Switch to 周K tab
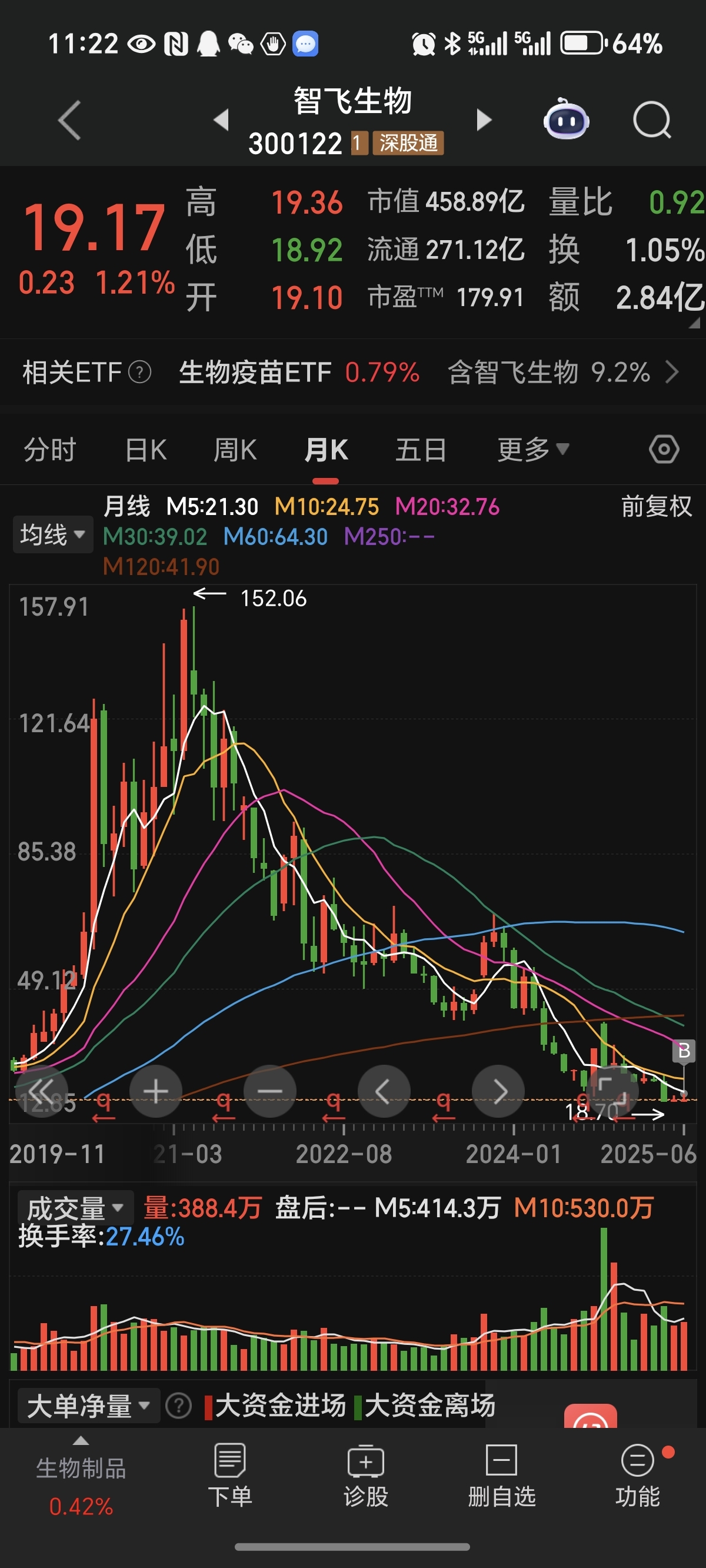The image size is (706, 1568). (x=235, y=450)
